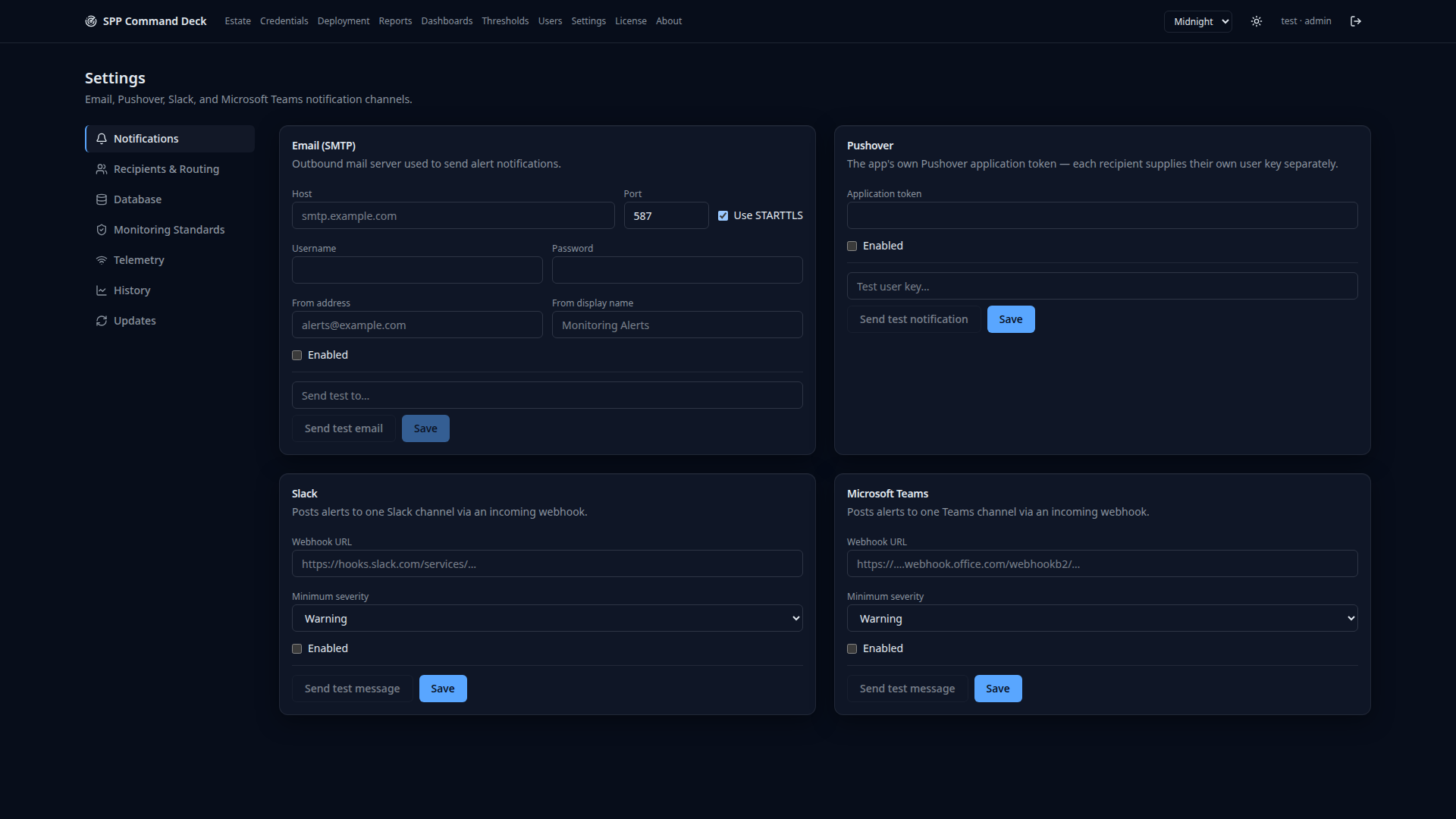1456x819 pixels.
Task: Click the logout icon
Action: pyautogui.click(x=1356, y=21)
